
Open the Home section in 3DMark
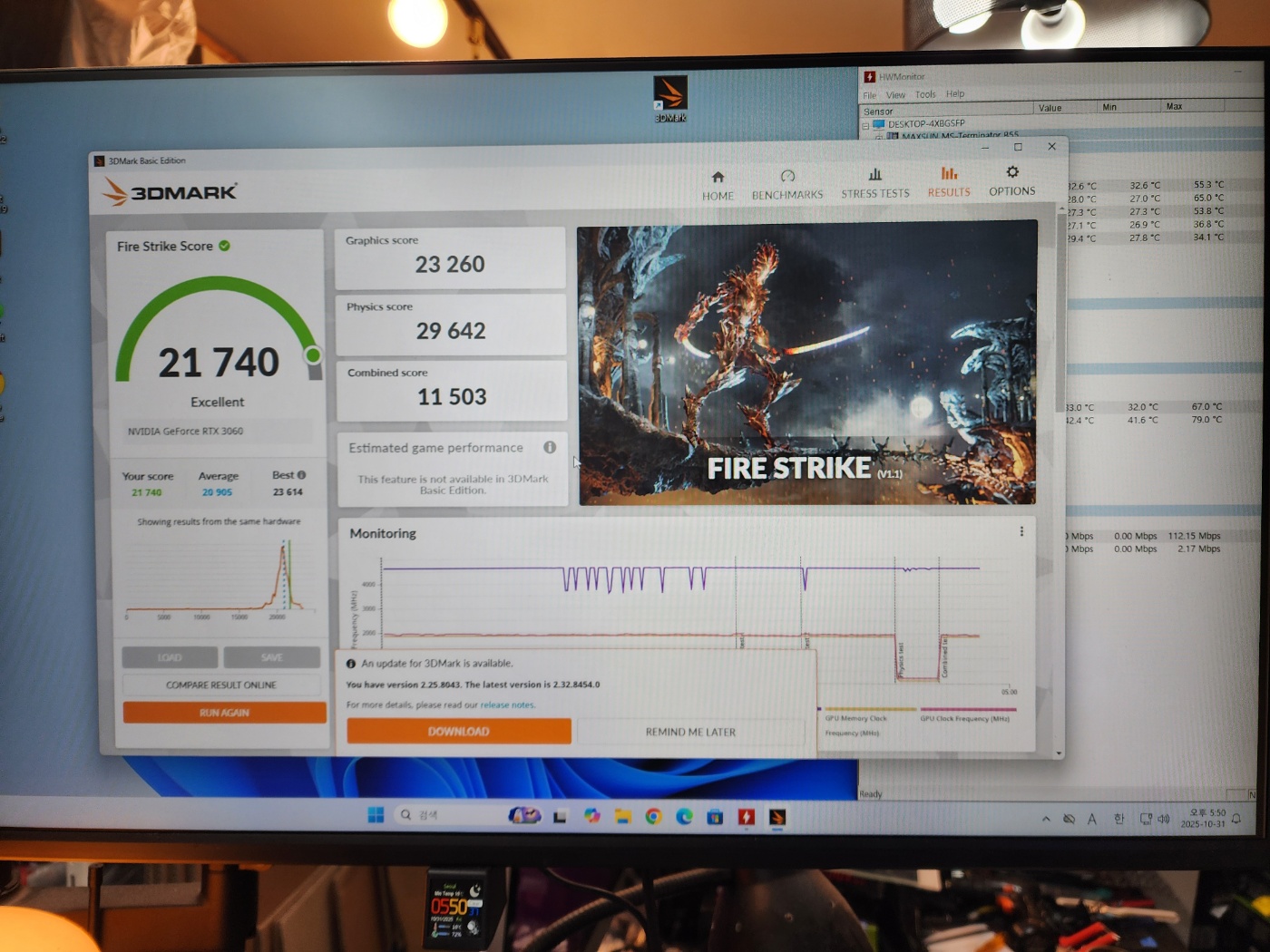point(718,185)
